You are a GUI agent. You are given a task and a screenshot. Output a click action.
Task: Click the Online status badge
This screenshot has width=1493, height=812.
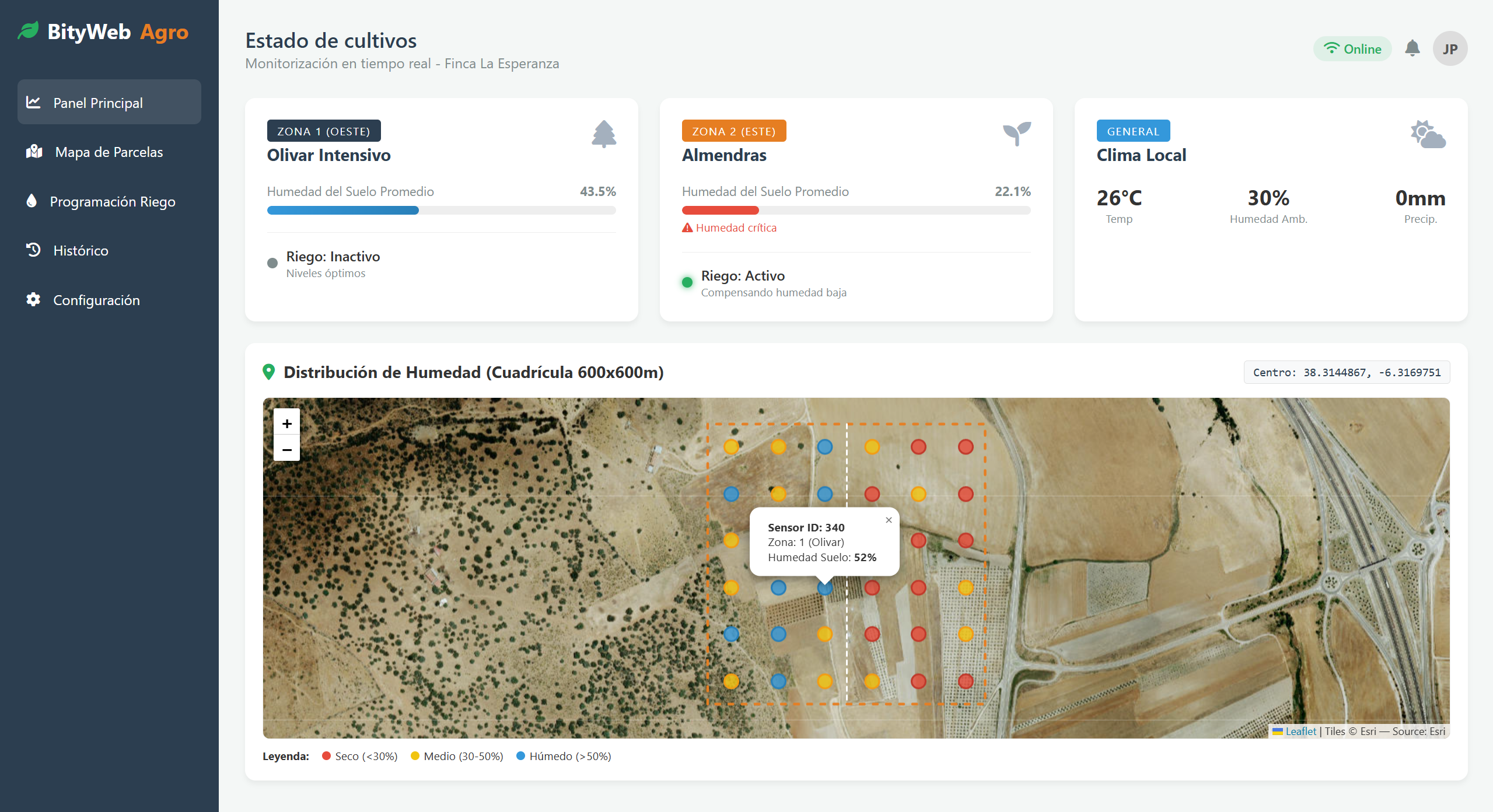tap(1352, 49)
